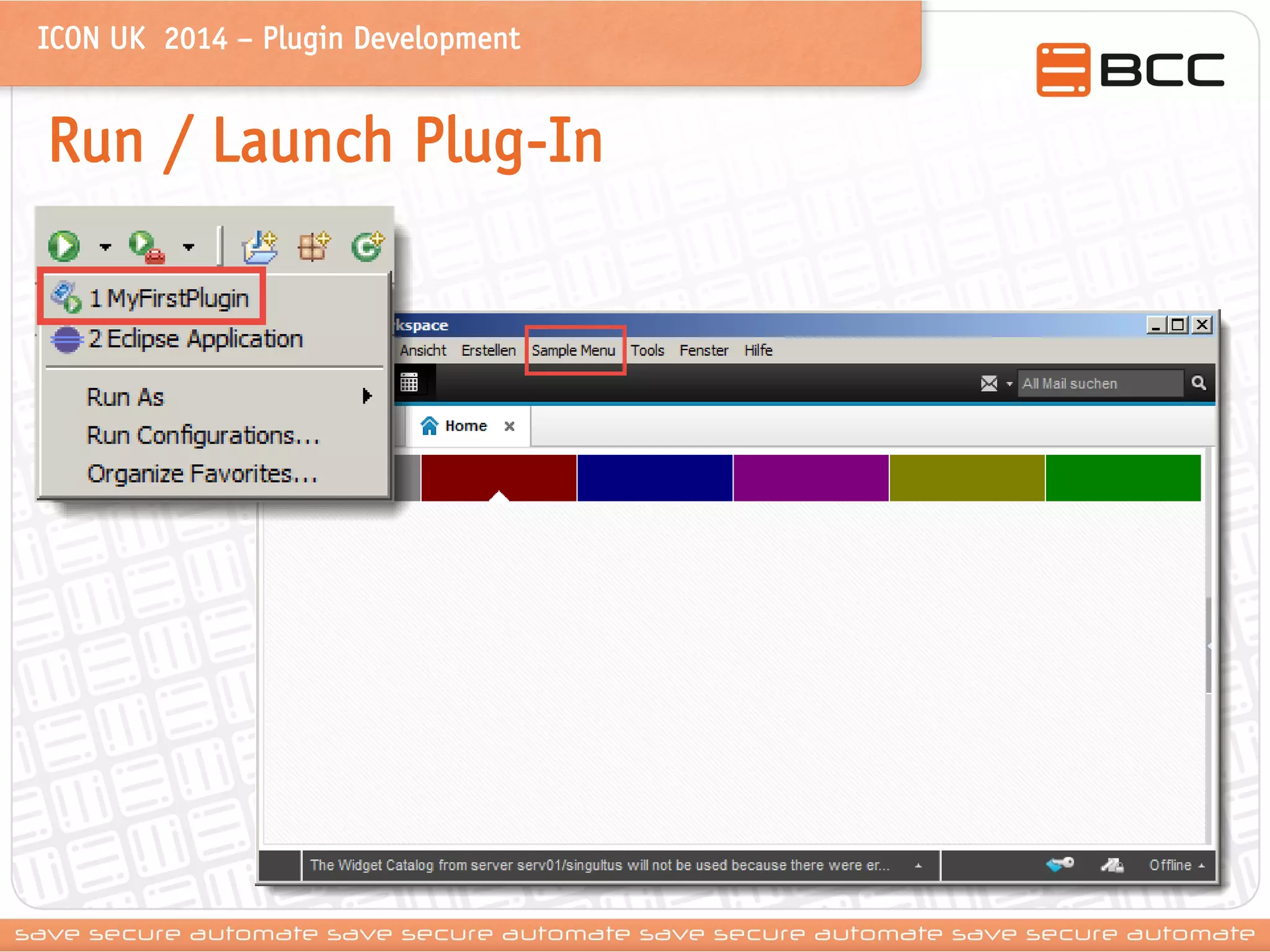Click the All Mail suchen search field
This screenshot has width=1270, height=952.
(1100, 384)
